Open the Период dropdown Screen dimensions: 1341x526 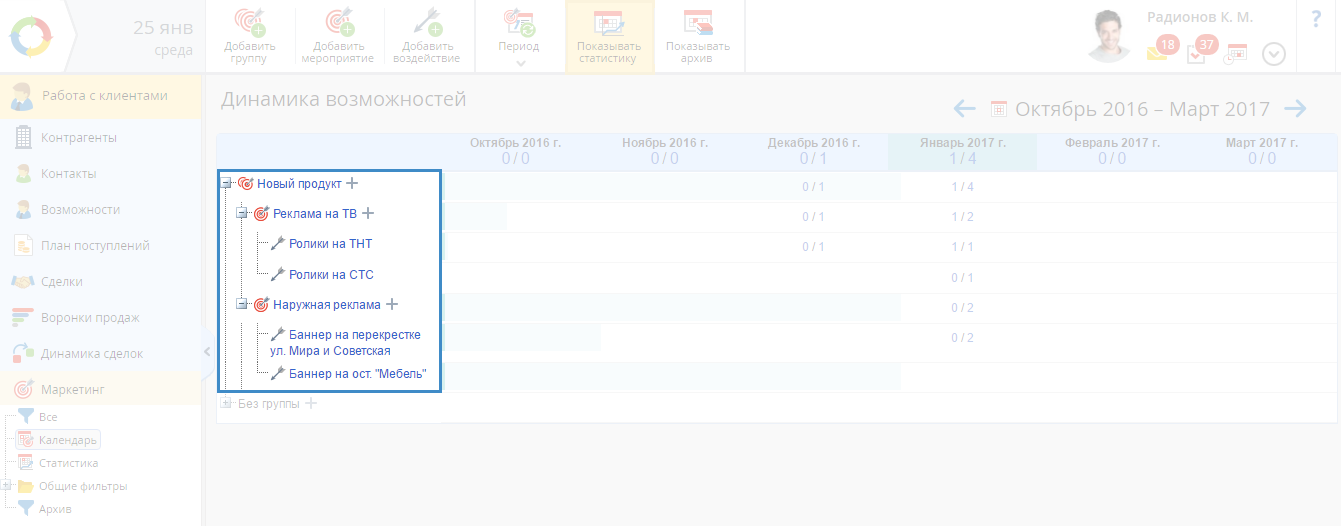pos(519,37)
